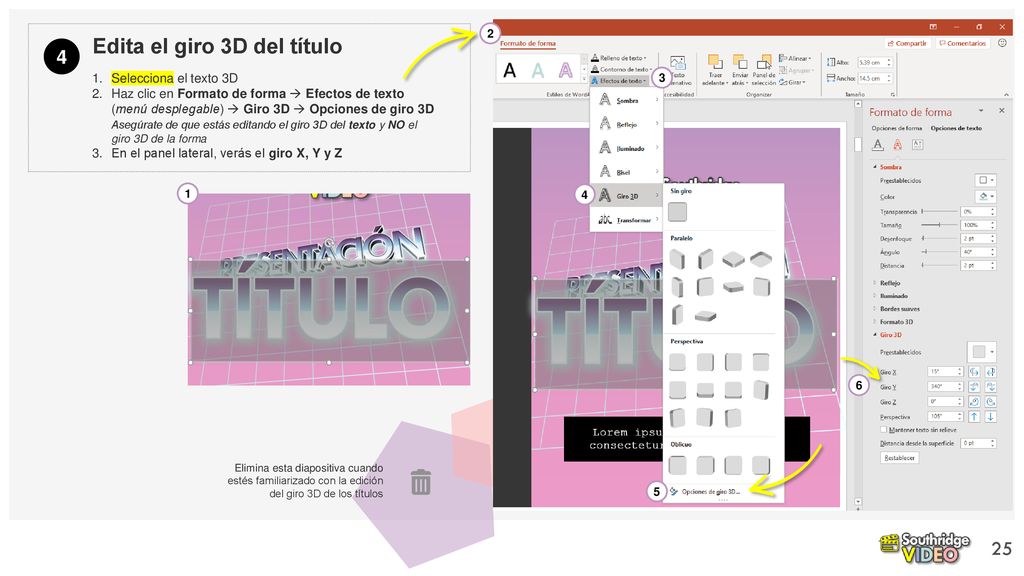Open the Sombra submenu
The width and height of the screenshot is (1024, 576).
pos(627,101)
